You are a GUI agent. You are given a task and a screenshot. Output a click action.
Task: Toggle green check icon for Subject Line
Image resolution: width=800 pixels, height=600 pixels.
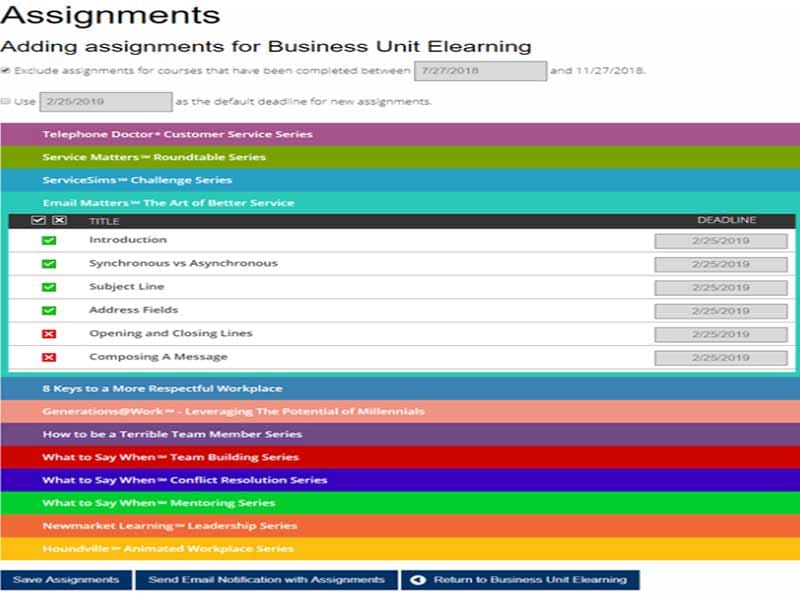click(49, 287)
